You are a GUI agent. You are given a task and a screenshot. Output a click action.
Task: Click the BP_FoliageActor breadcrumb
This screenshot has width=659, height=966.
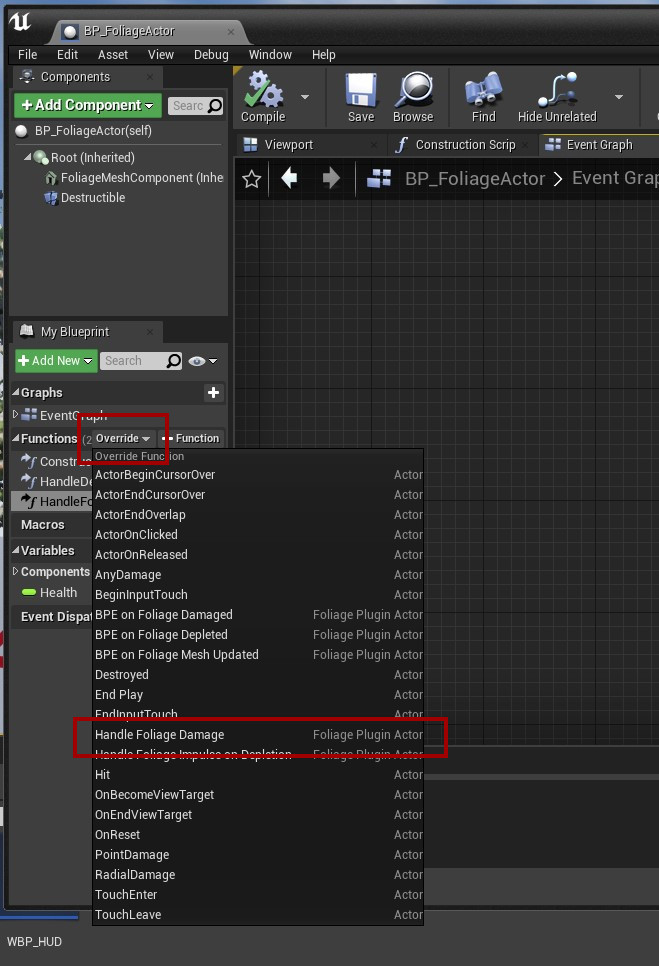475,179
